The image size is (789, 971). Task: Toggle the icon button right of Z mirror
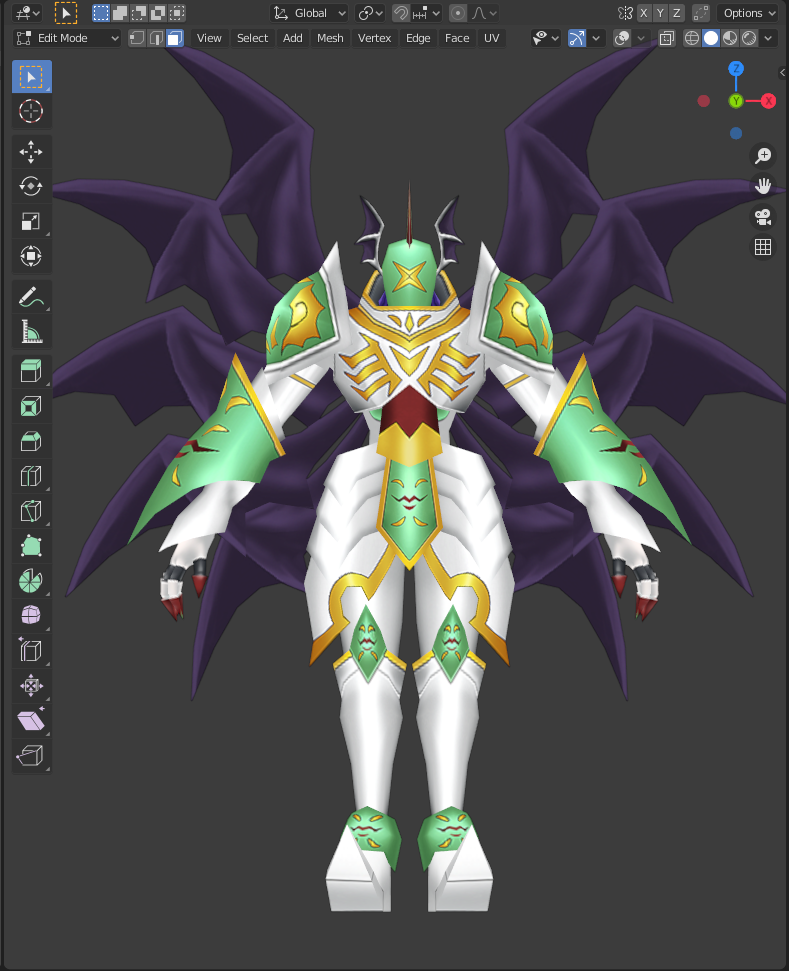pyautogui.click(x=700, y=13)
